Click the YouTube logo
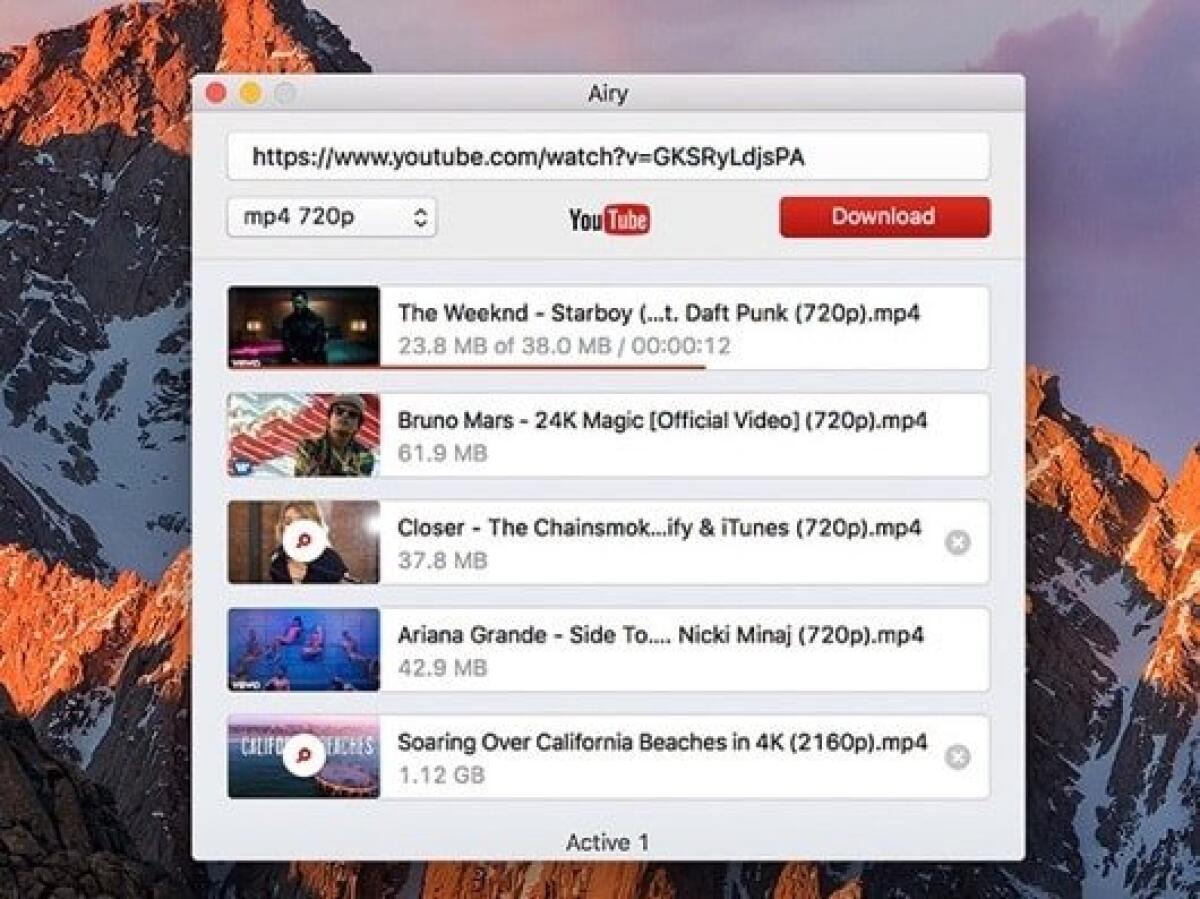This screenshot has width=1200, height=899. click(611, 217)
